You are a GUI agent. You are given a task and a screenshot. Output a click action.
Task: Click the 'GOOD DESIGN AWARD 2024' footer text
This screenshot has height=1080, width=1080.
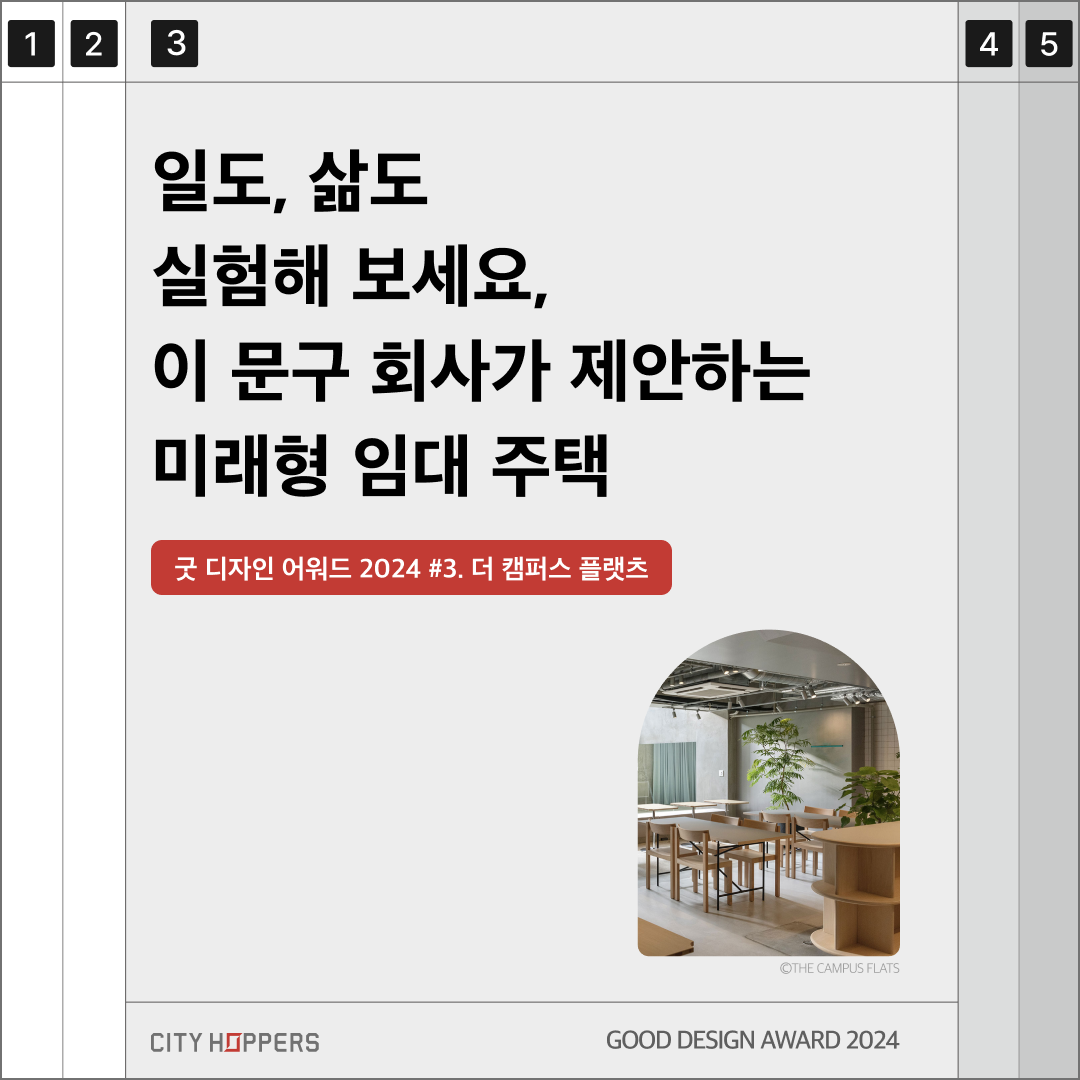(752, 1040)
